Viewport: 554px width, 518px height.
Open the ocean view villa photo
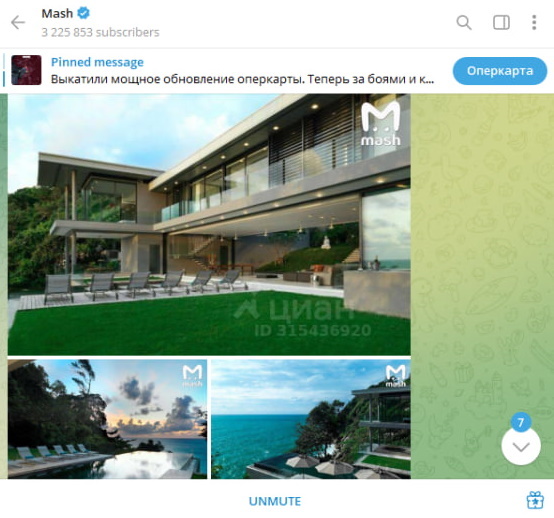tap(311, 419)
